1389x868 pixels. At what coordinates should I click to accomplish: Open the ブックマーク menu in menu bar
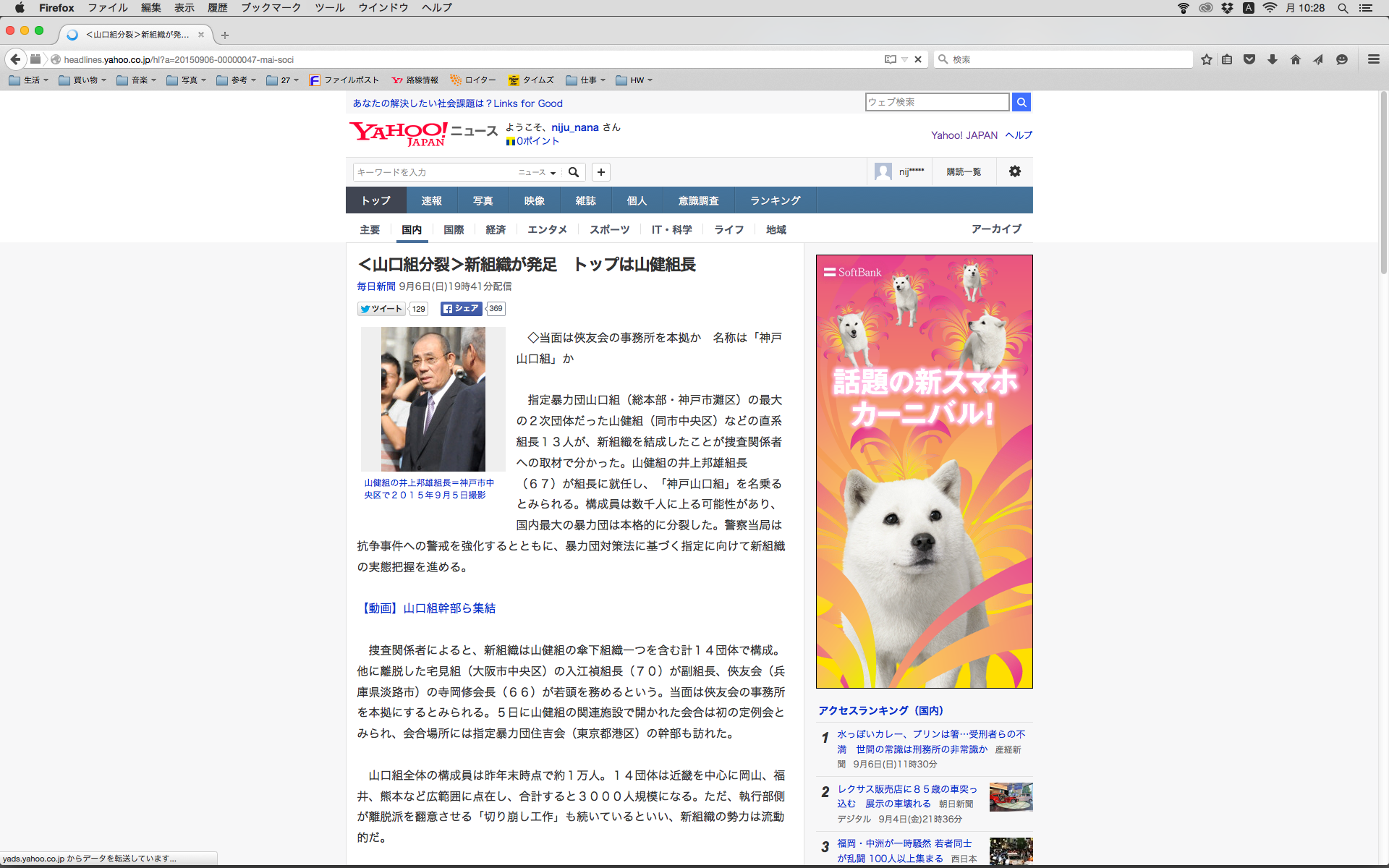coord(271,8)
